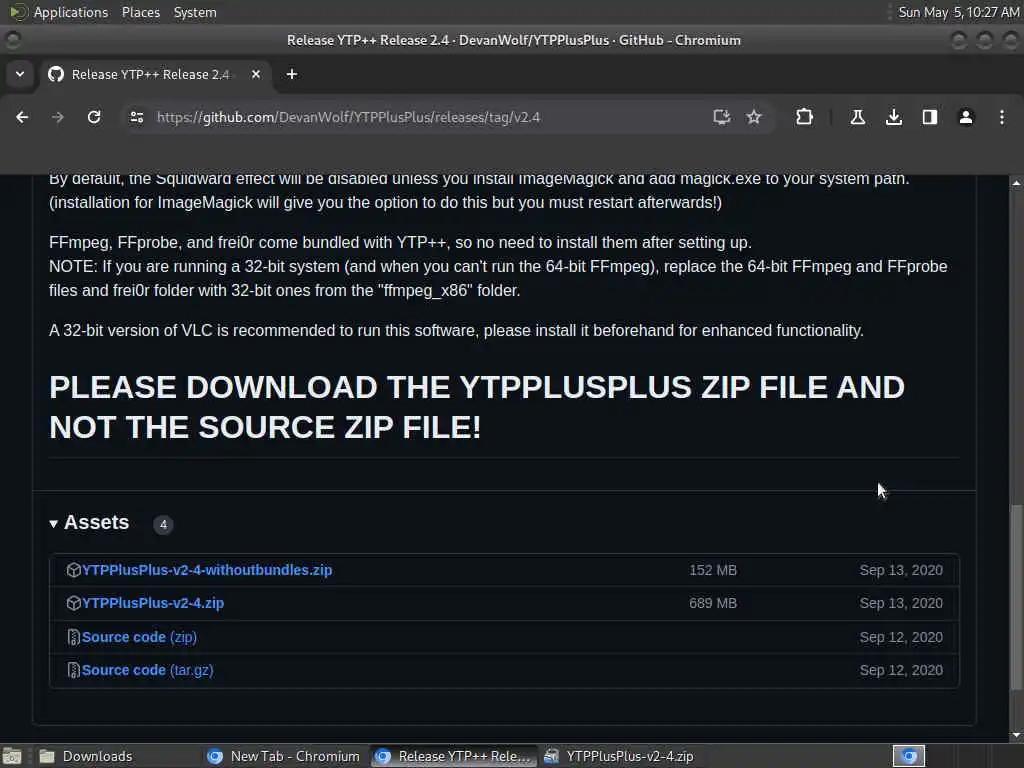This screenshot has width=1024, height=768.
Task: Click the Sep 12, 2020 date on tar.gz row
Action: [901, 670]
